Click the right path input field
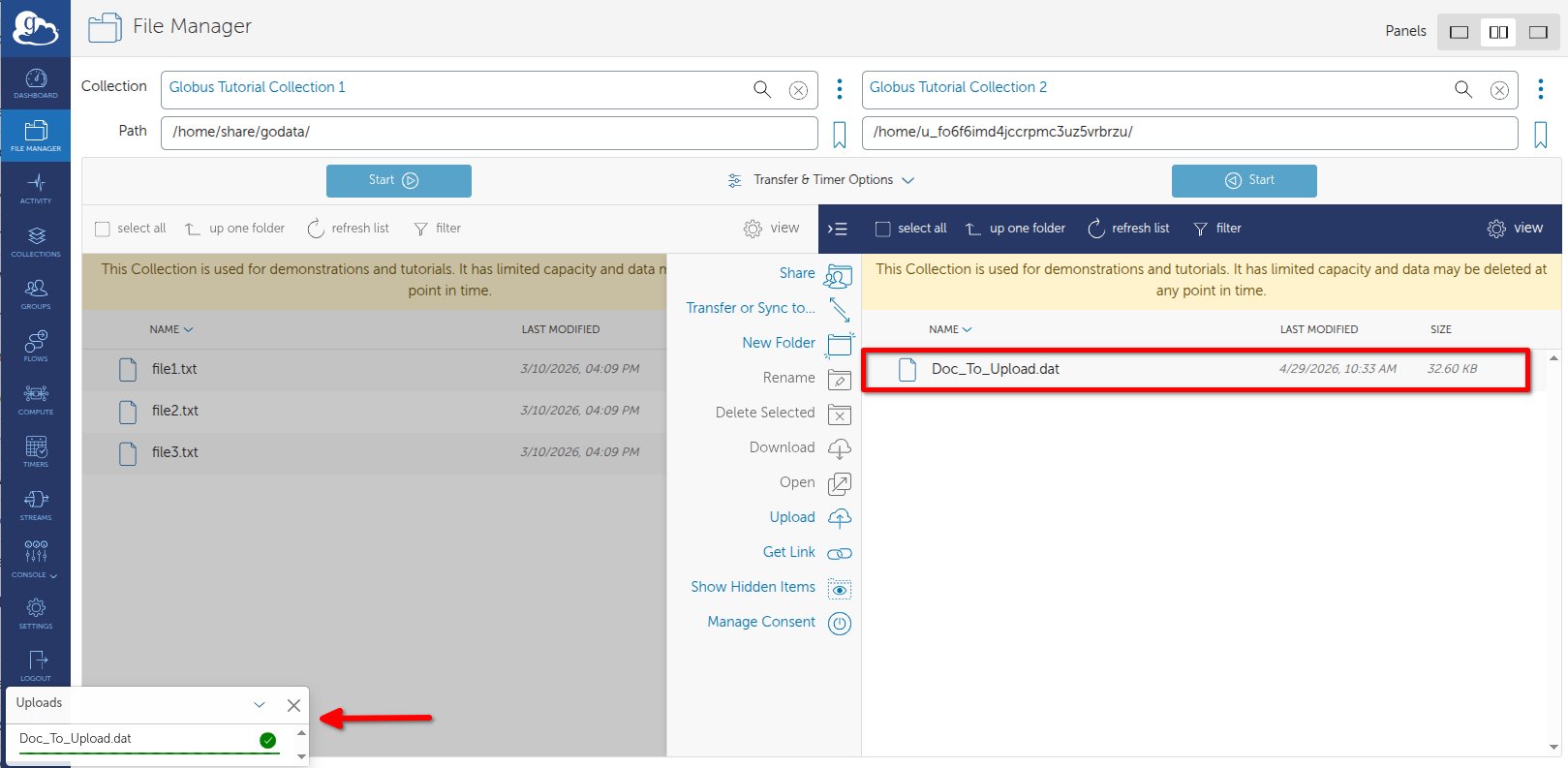Screen dimensions: 1568x768 pyautogui.click(x=1189, y=133)
